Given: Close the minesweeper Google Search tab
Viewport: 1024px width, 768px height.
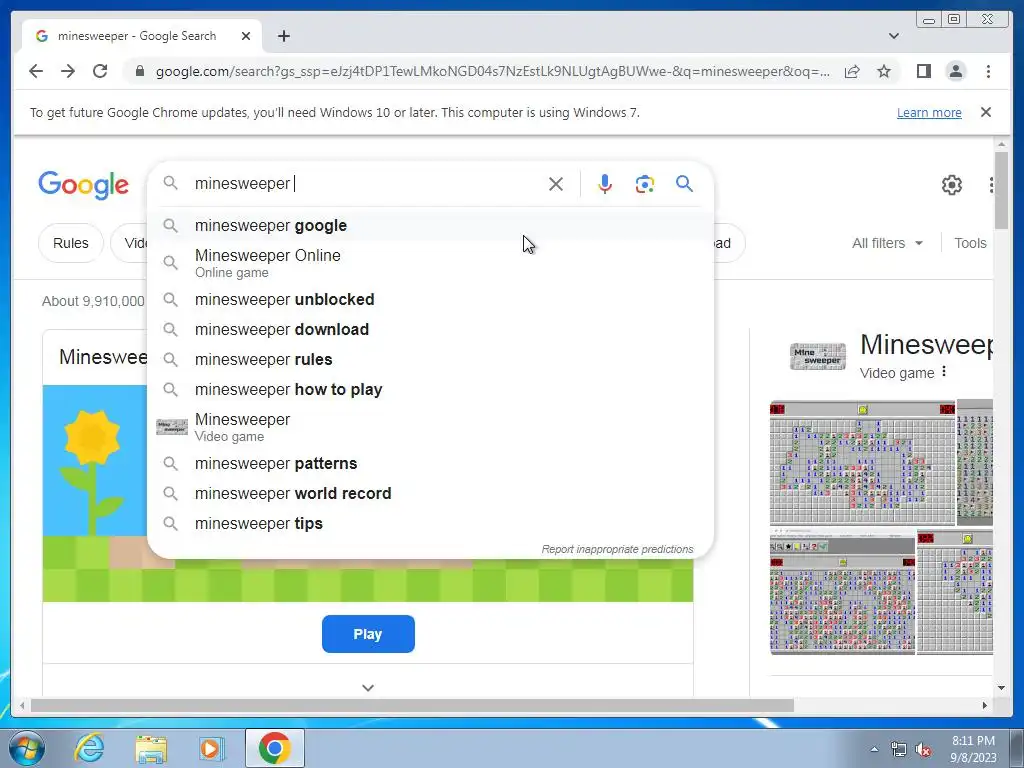Looking at the screenshot, I should click(246, 36).
